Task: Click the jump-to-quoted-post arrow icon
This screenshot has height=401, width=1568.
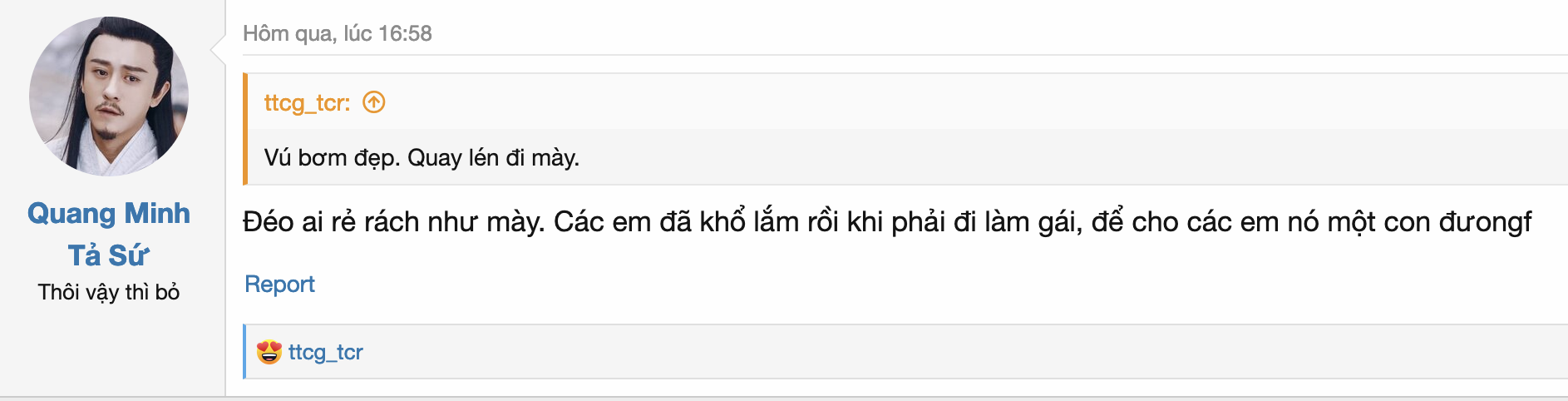Action: [x=374, y=102]
